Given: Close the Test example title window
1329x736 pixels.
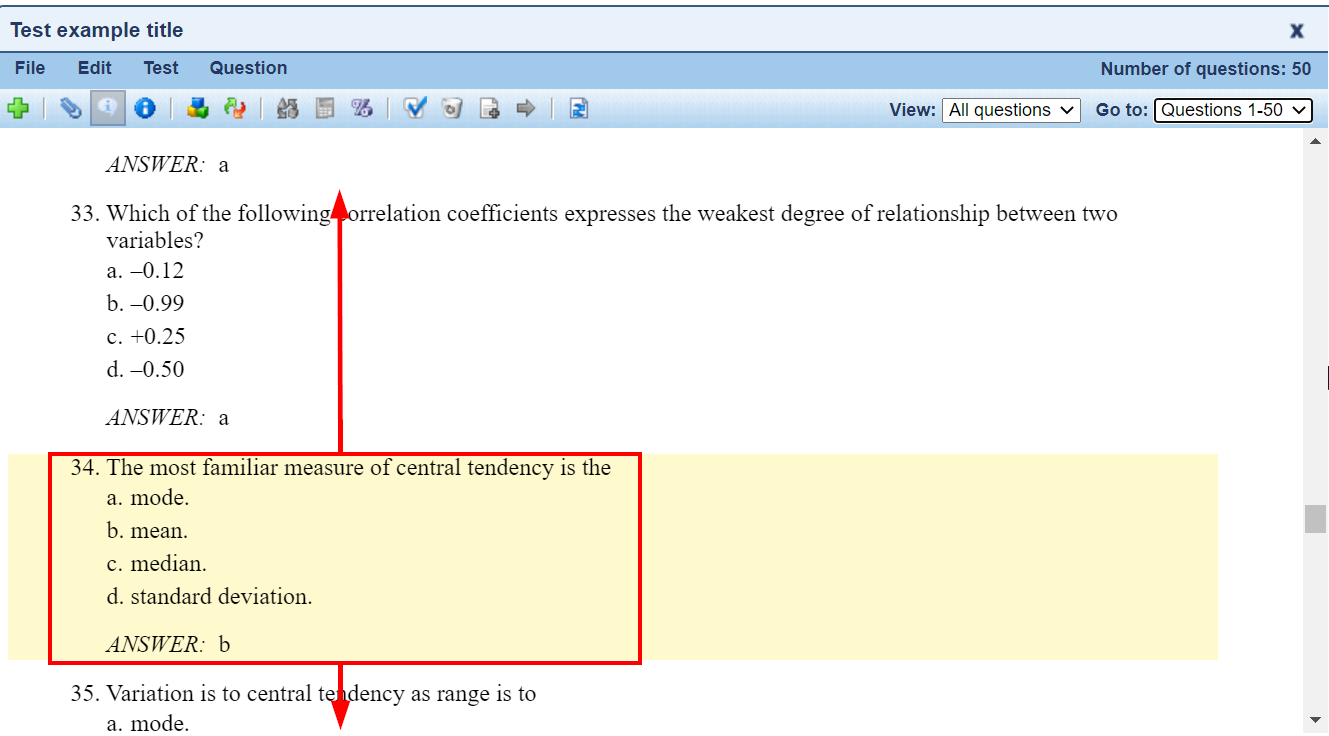Looking at the screenshot, I should (1296, 30).
